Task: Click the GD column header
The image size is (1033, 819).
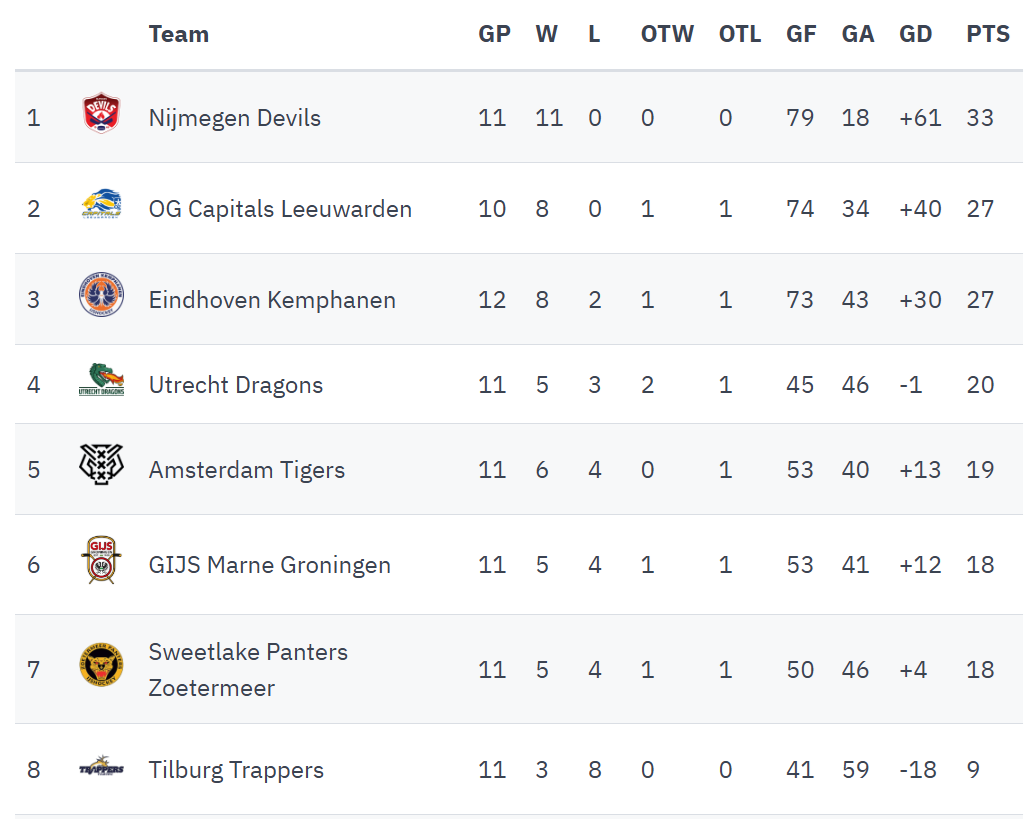Action: pyautogui.click(x=916, y=34)
